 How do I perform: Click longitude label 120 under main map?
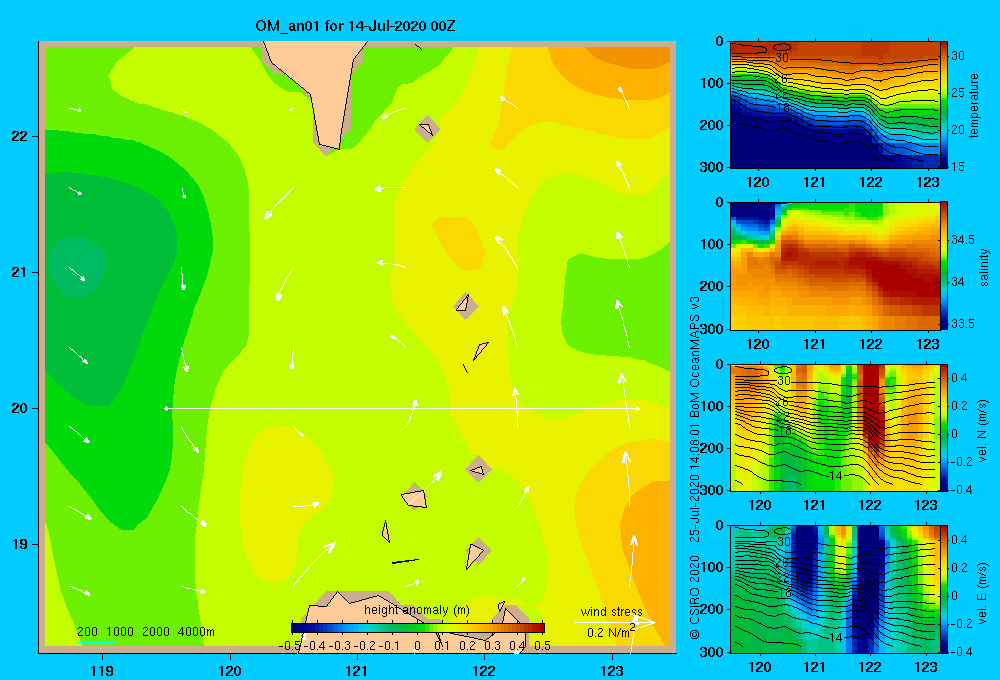(230, 670)
